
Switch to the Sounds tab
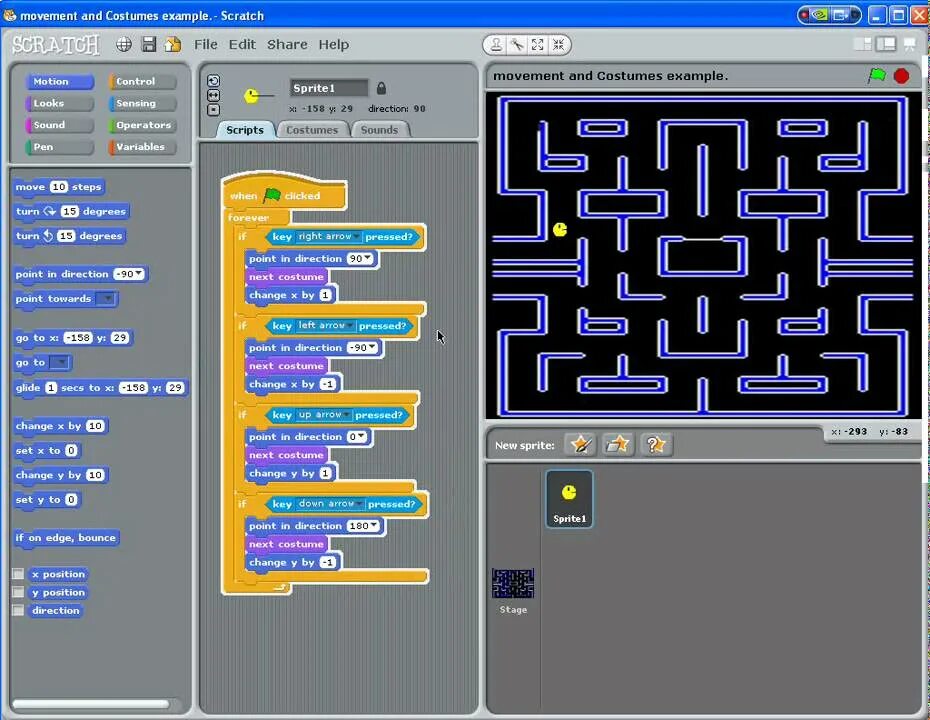point(380,130)
